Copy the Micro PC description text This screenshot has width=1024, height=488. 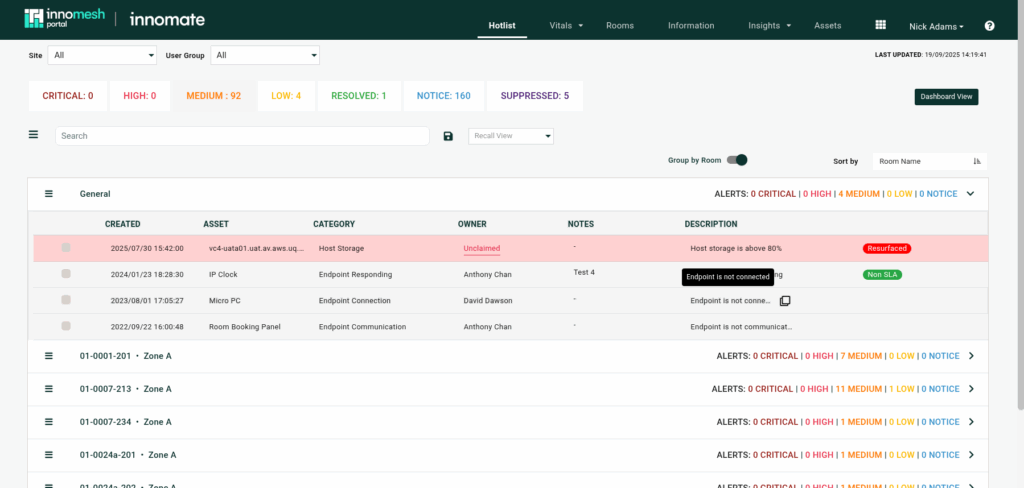786,301
